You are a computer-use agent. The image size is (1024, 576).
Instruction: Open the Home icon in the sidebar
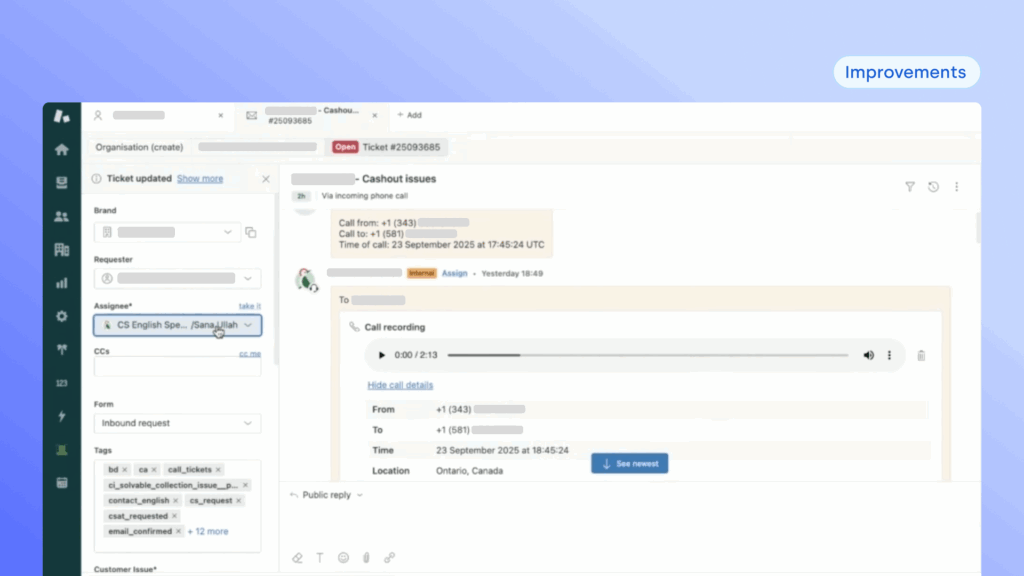62,150
